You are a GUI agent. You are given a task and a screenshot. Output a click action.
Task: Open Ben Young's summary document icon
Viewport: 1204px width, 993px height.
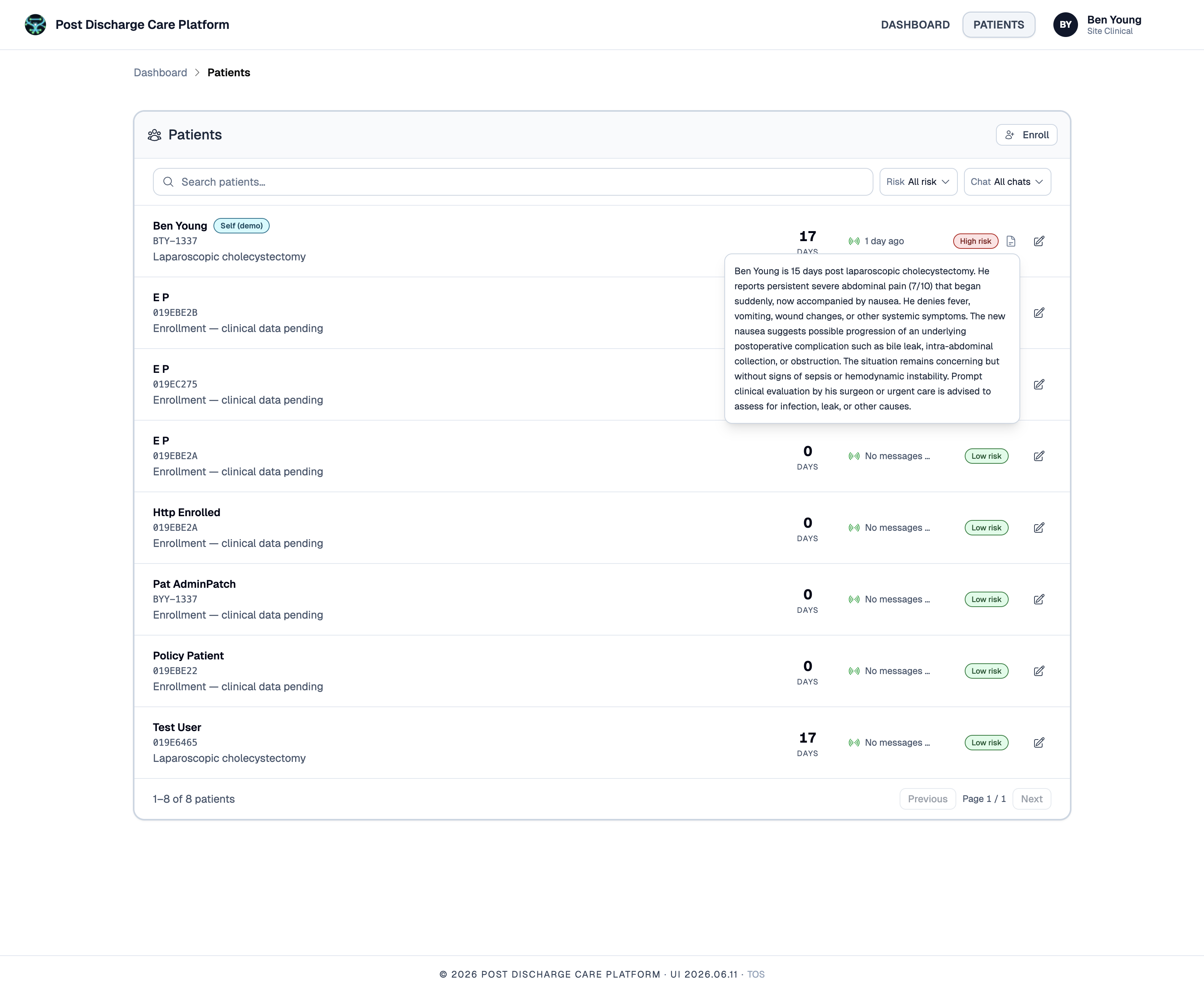coord(1011,242)
